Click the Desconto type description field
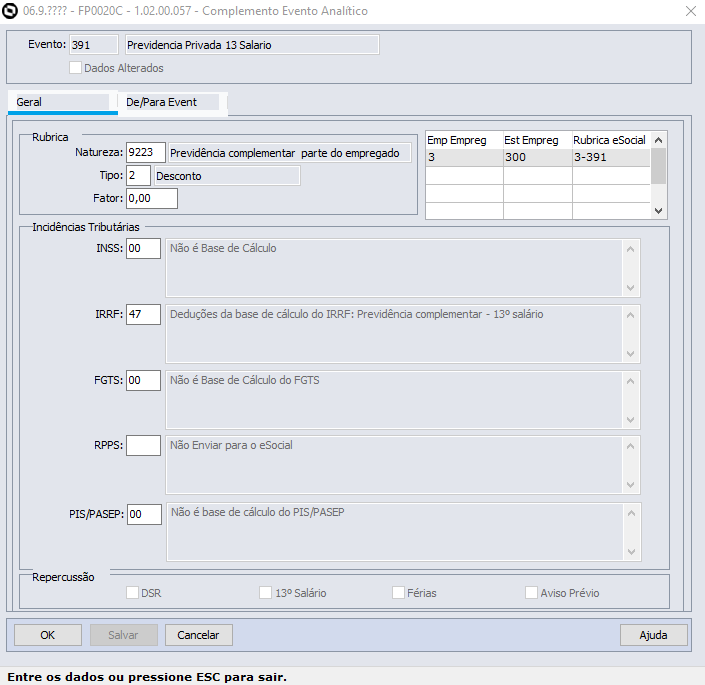This screenshot has height=685, width=705. [227, 176]
